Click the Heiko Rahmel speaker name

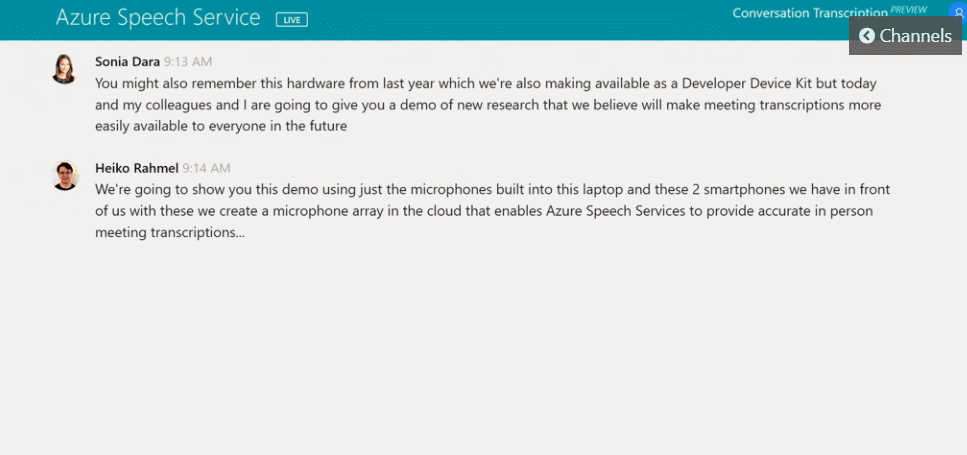136,168
